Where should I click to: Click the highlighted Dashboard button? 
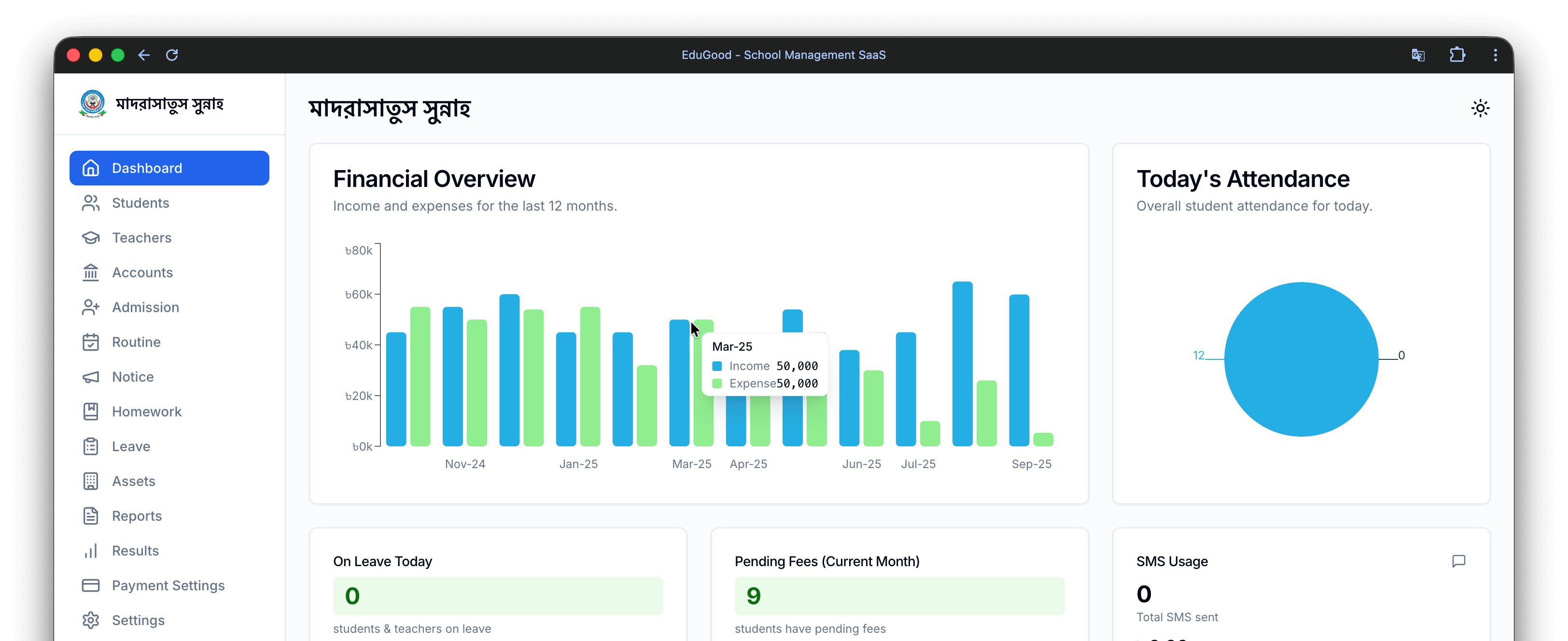tap(169, 168)
